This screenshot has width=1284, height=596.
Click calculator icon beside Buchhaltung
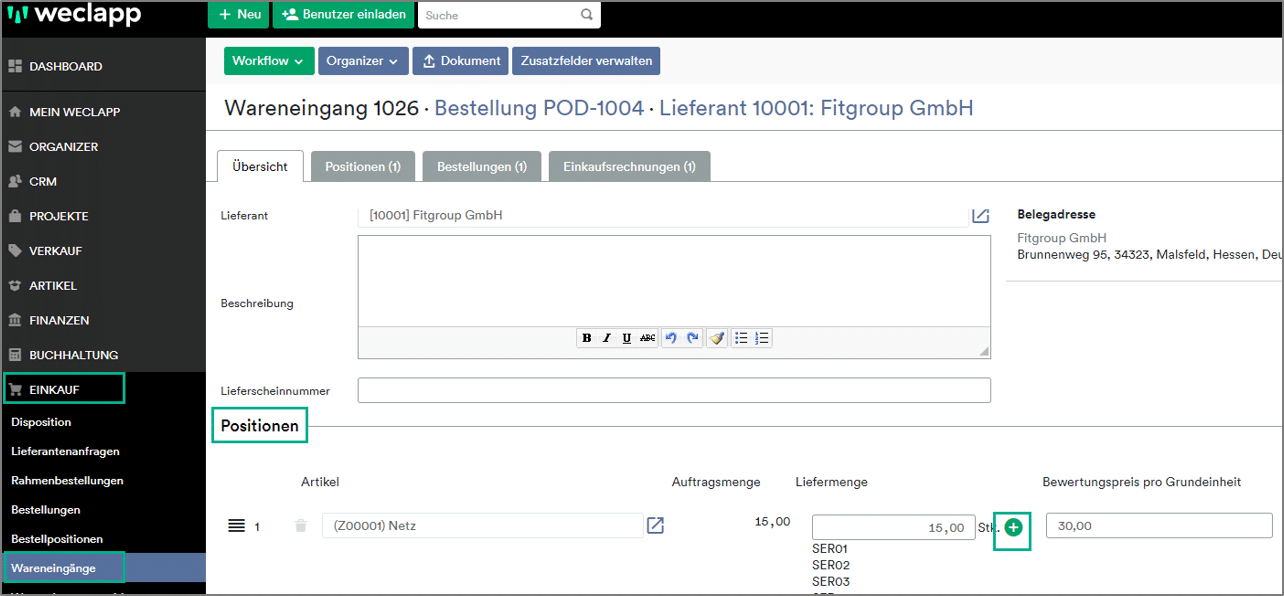click(15, 354)
